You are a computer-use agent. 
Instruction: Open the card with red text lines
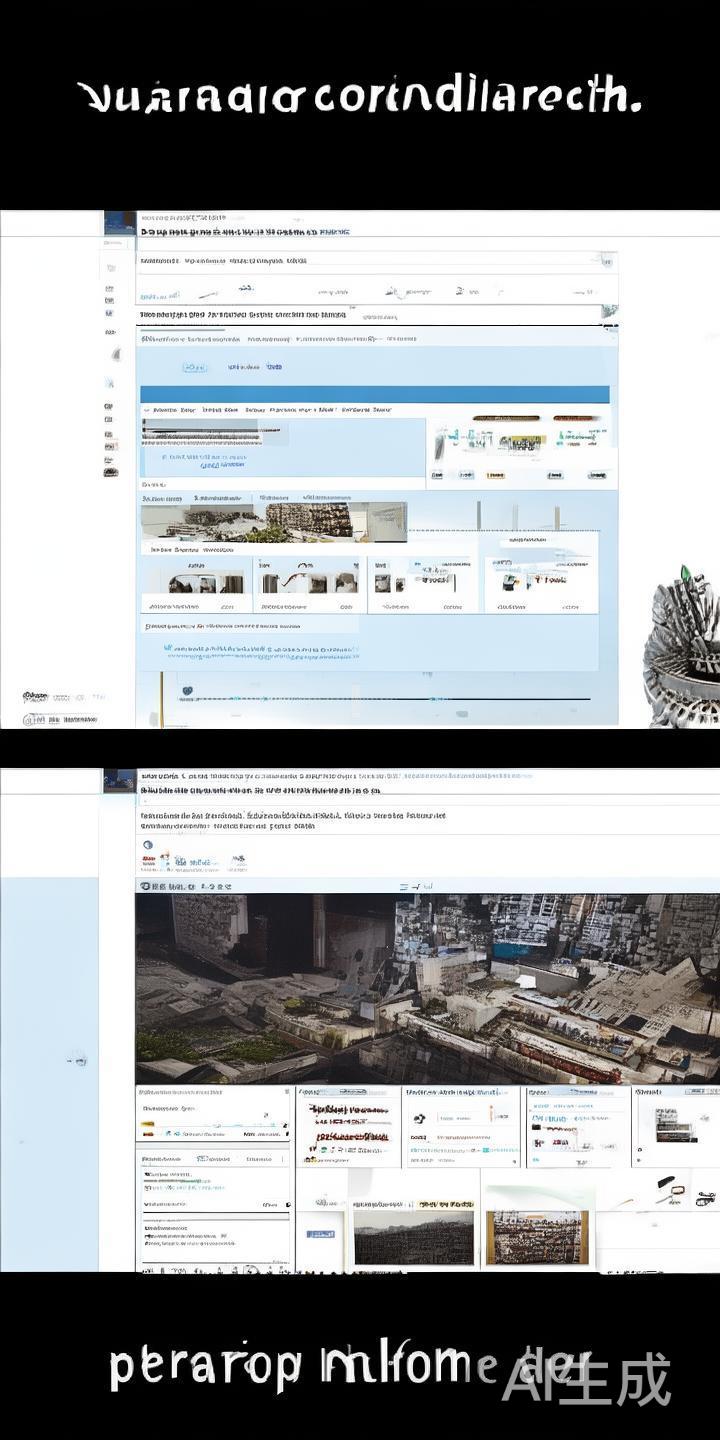345,1126
